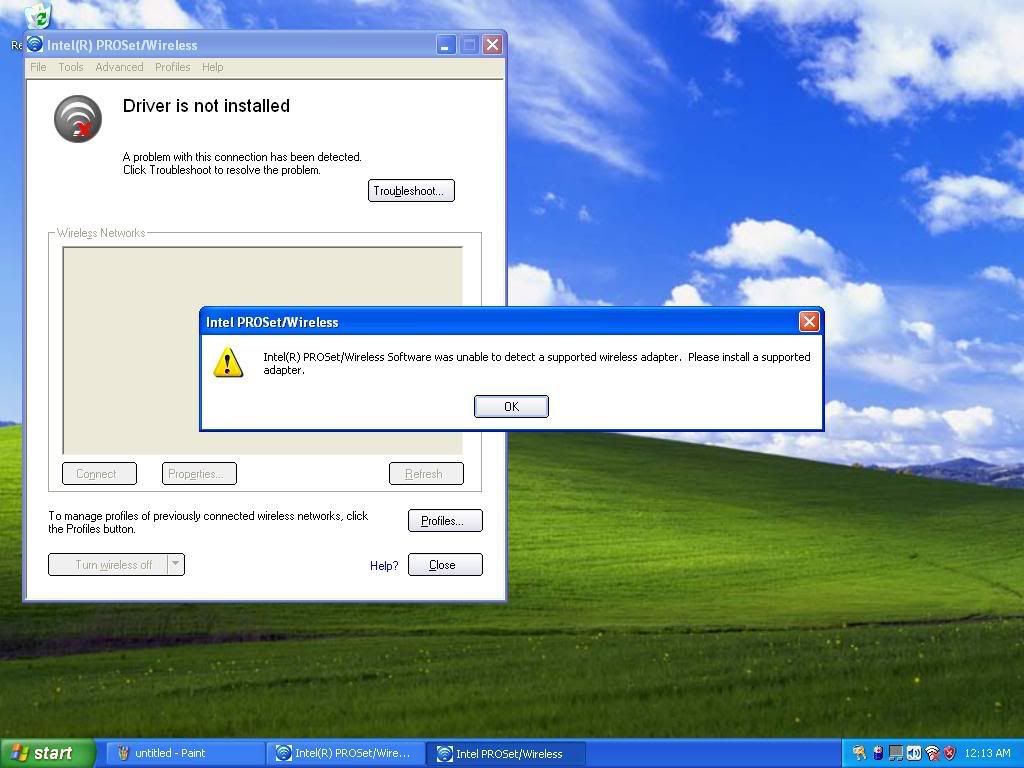Open the File menu
The image size is (1024, 768).
point(38,67)
